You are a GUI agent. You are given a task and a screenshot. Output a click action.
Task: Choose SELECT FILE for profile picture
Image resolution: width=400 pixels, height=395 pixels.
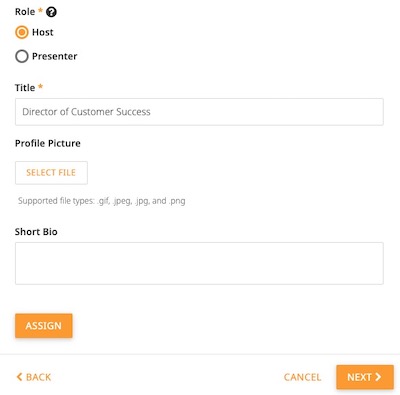tap(51, 173)
